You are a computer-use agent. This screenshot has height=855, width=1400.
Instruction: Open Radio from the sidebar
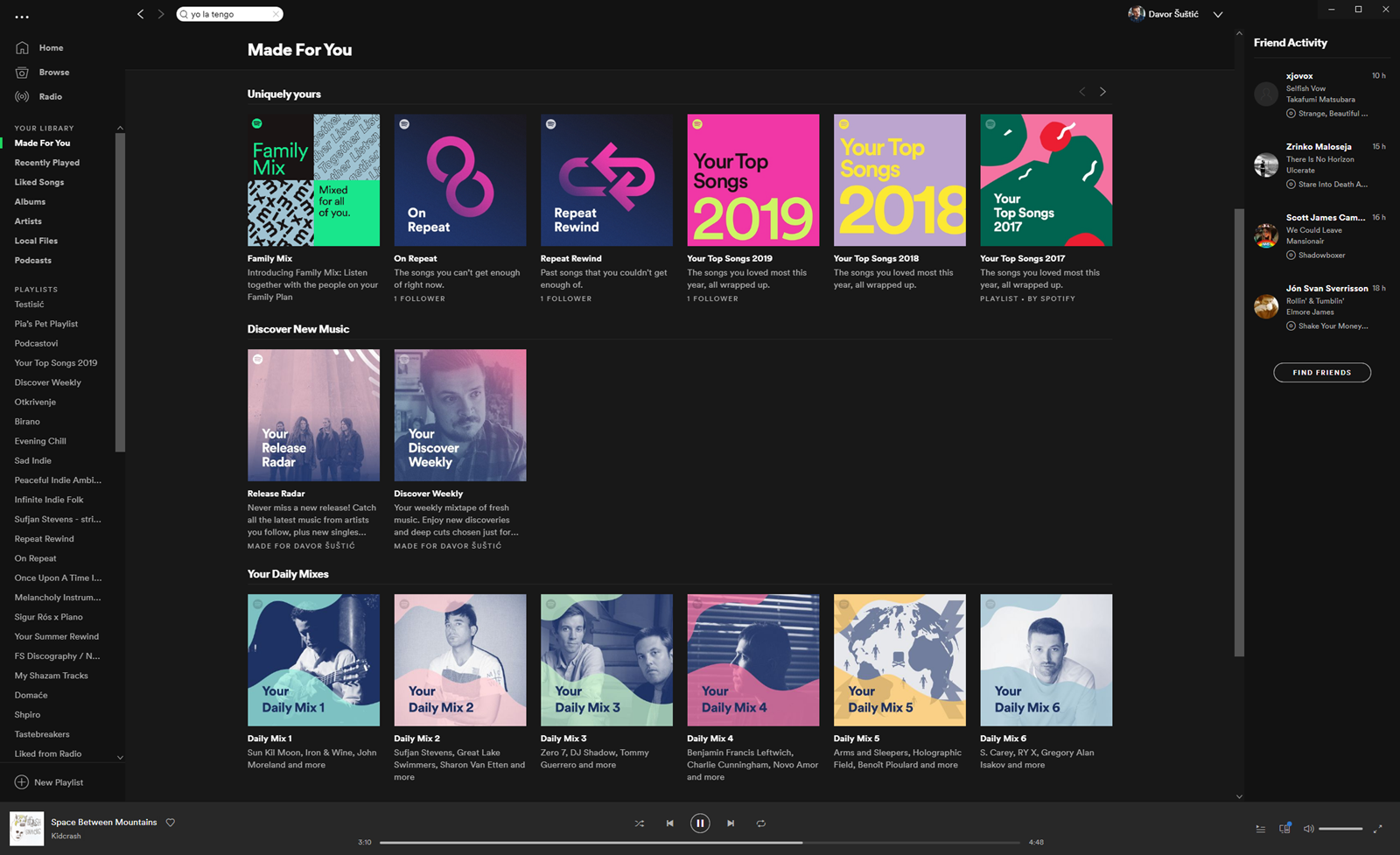[50, 96]
